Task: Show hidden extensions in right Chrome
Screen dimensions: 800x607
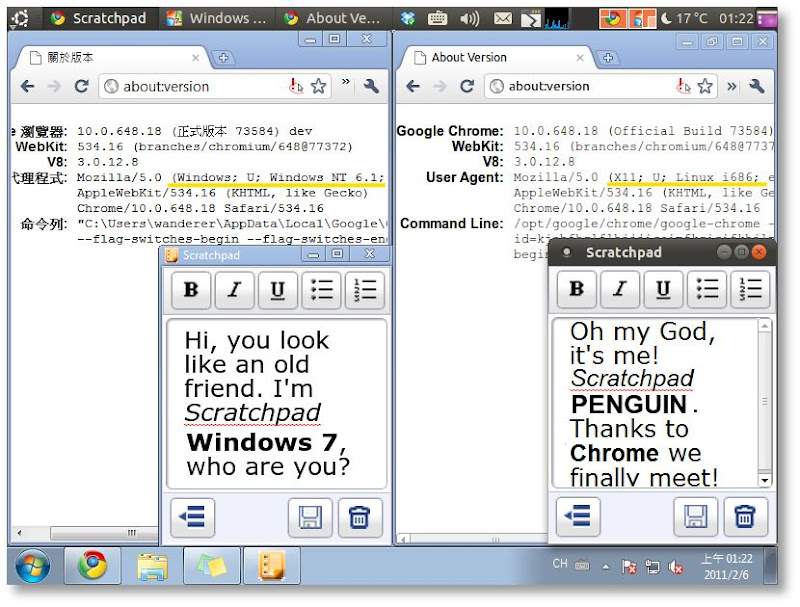Action: coord(732,86)
